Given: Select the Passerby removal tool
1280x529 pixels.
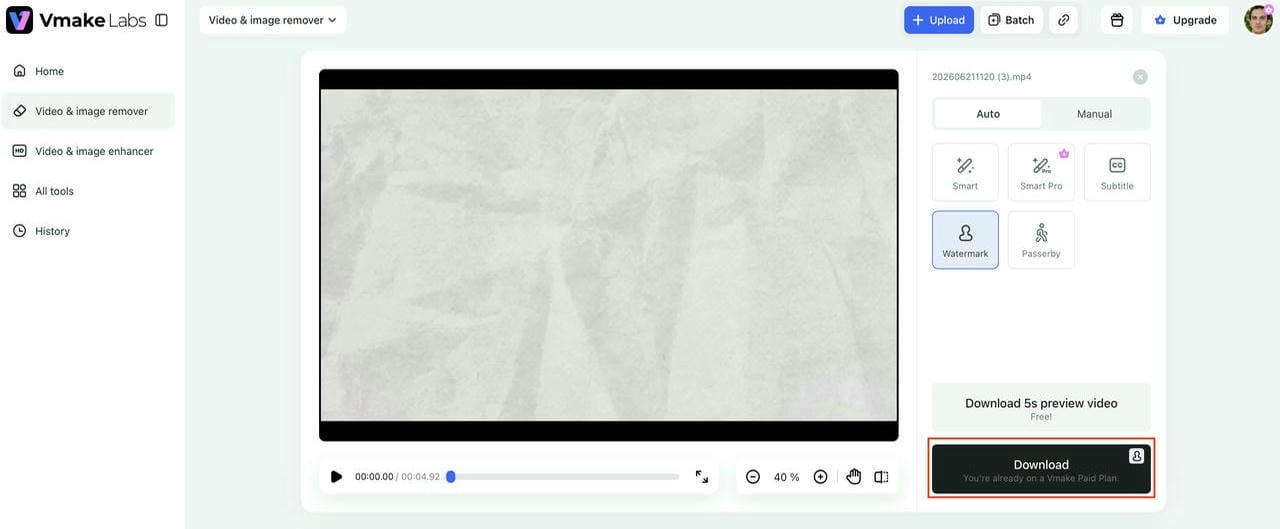Looking at the screenshot, I should (1041, 240).
